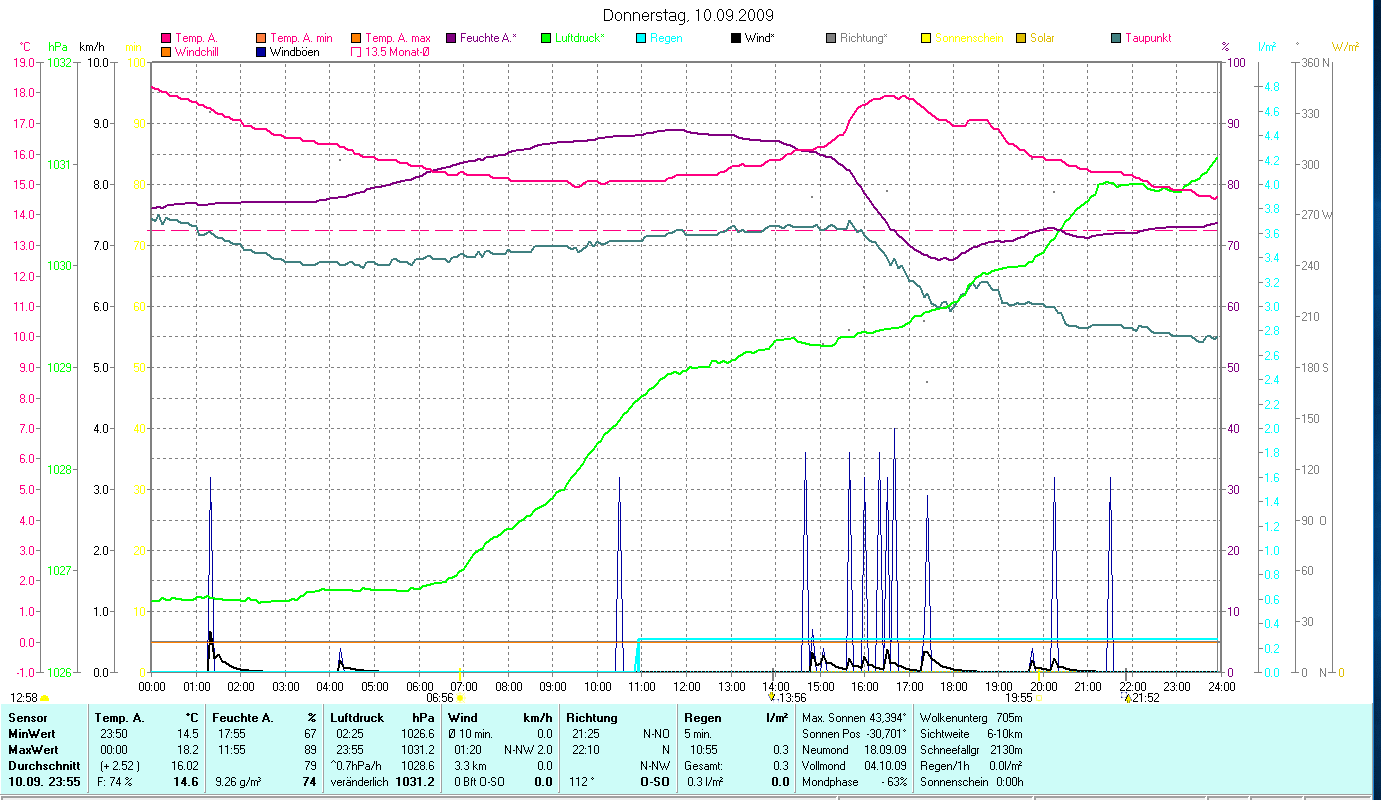Click the chart title Donnerstag, 10.09.2009
The image size is (1381, 800).
(689, 16)
